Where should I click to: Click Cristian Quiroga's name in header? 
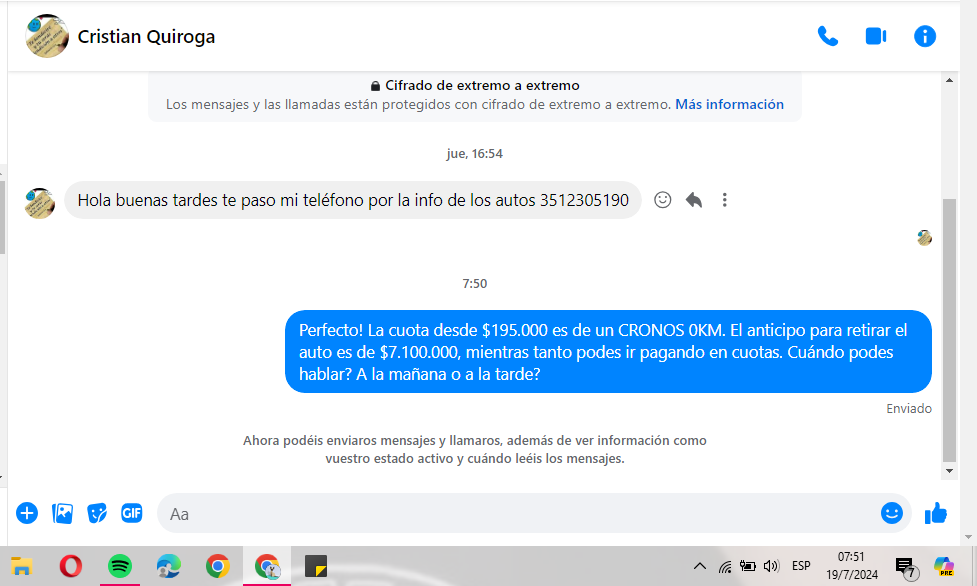[x=146, y=37]
